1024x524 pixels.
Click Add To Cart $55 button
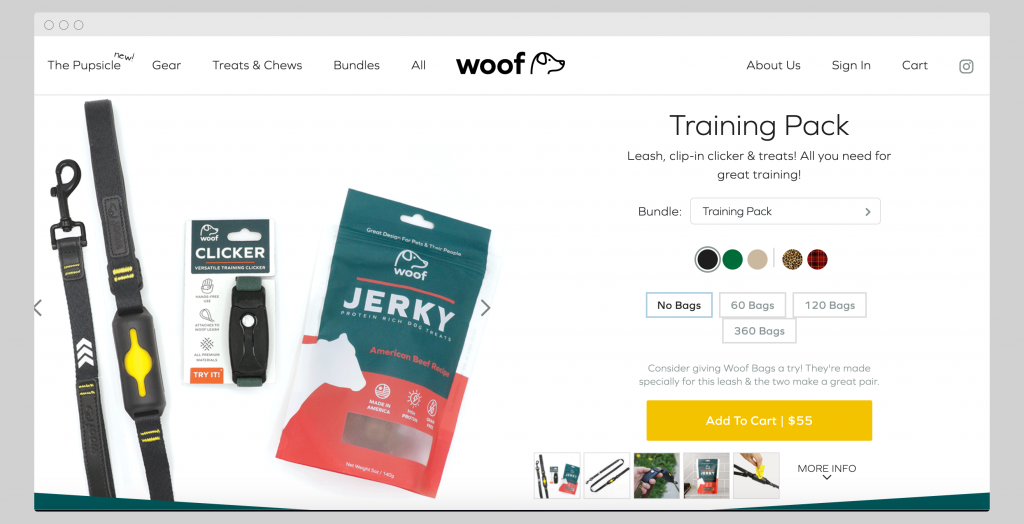point(759,421)
